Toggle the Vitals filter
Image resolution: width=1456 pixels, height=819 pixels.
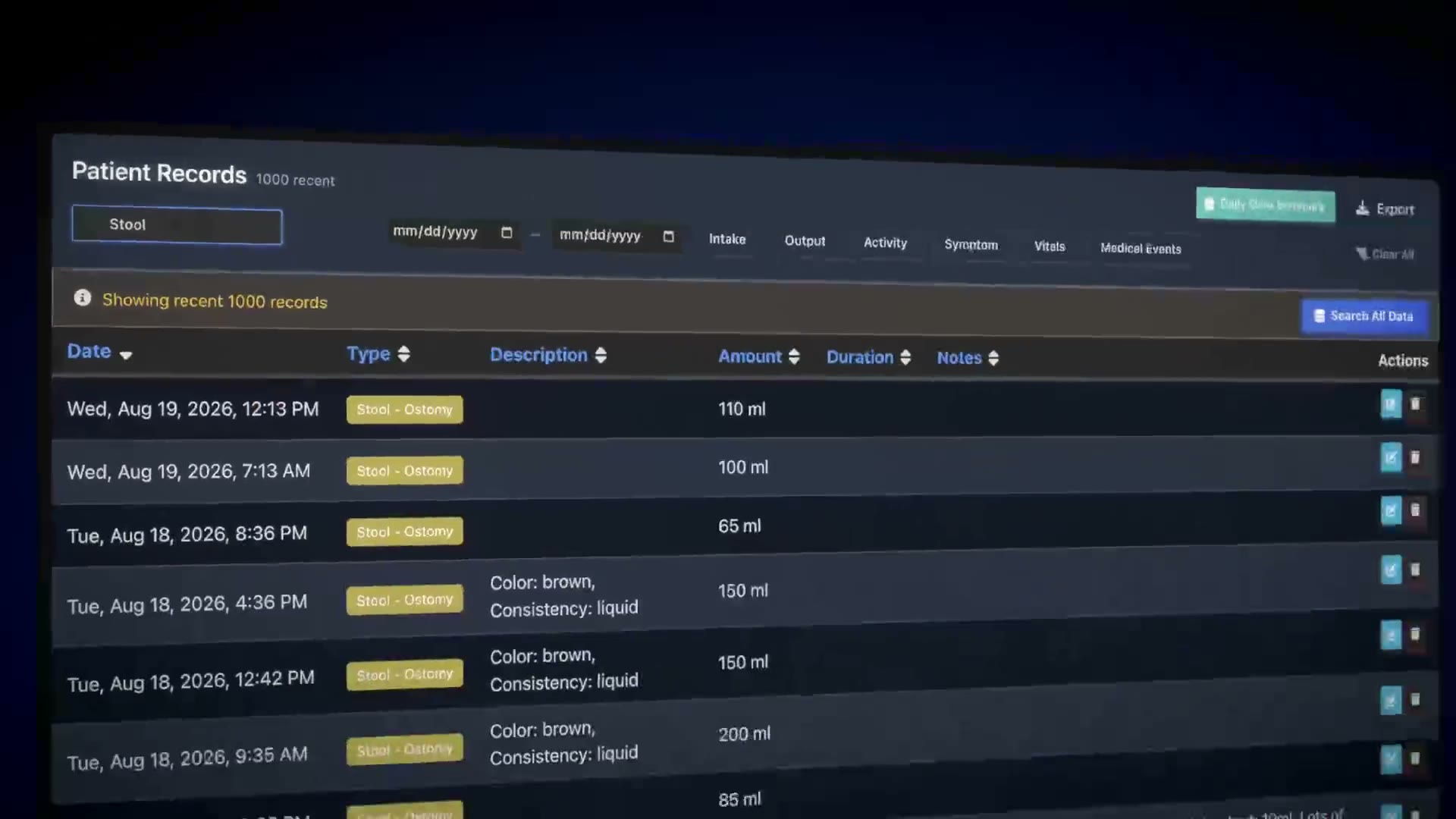click(1050, 246)
